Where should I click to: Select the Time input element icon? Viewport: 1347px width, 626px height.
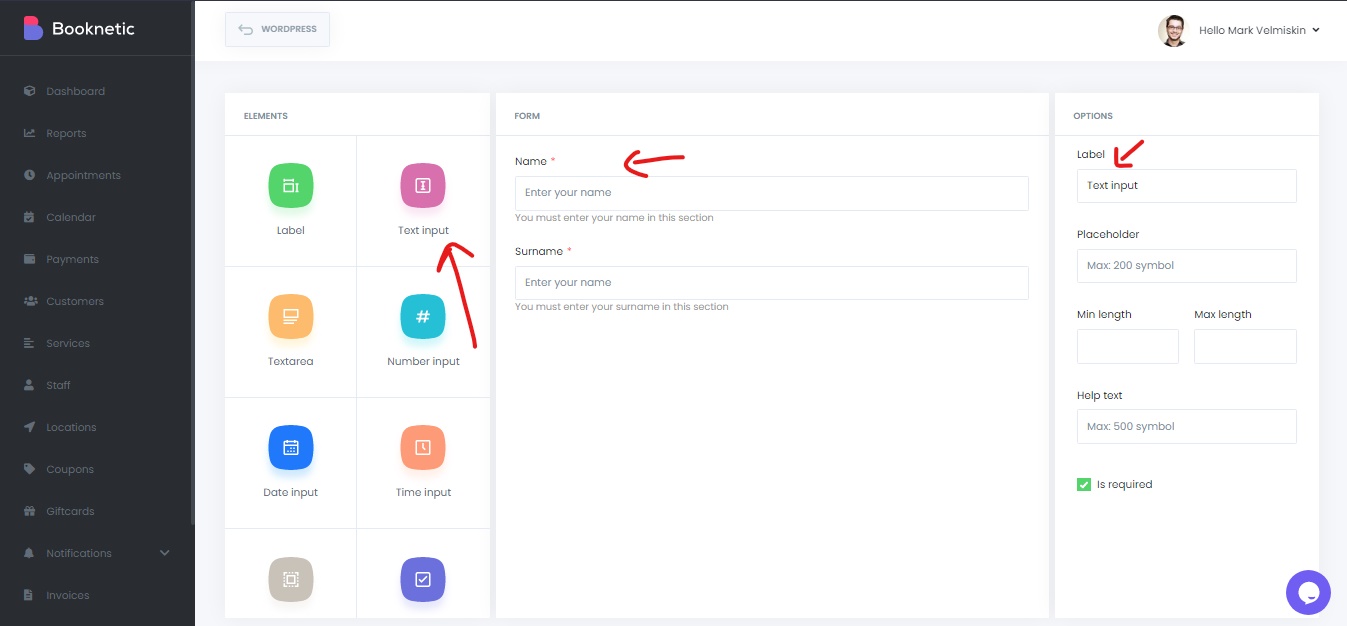pyautogui.click(x=423, y=447)
